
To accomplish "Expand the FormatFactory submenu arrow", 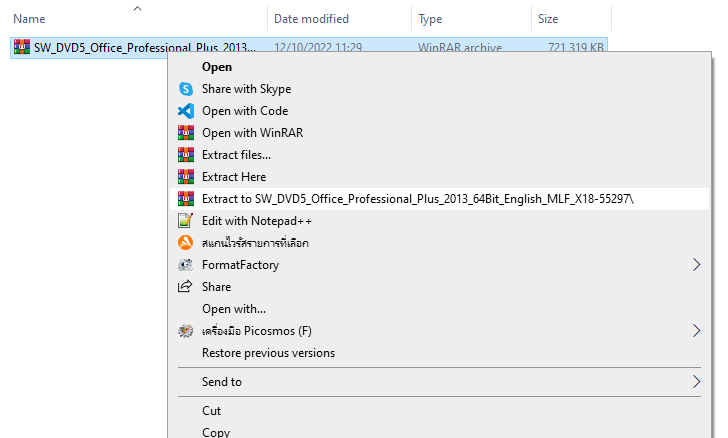I will coord(696,265).
